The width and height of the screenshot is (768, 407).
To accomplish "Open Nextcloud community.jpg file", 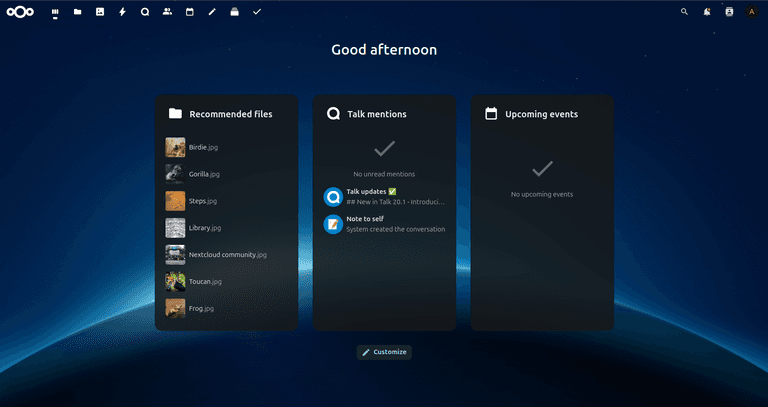I will pos(227,255).
